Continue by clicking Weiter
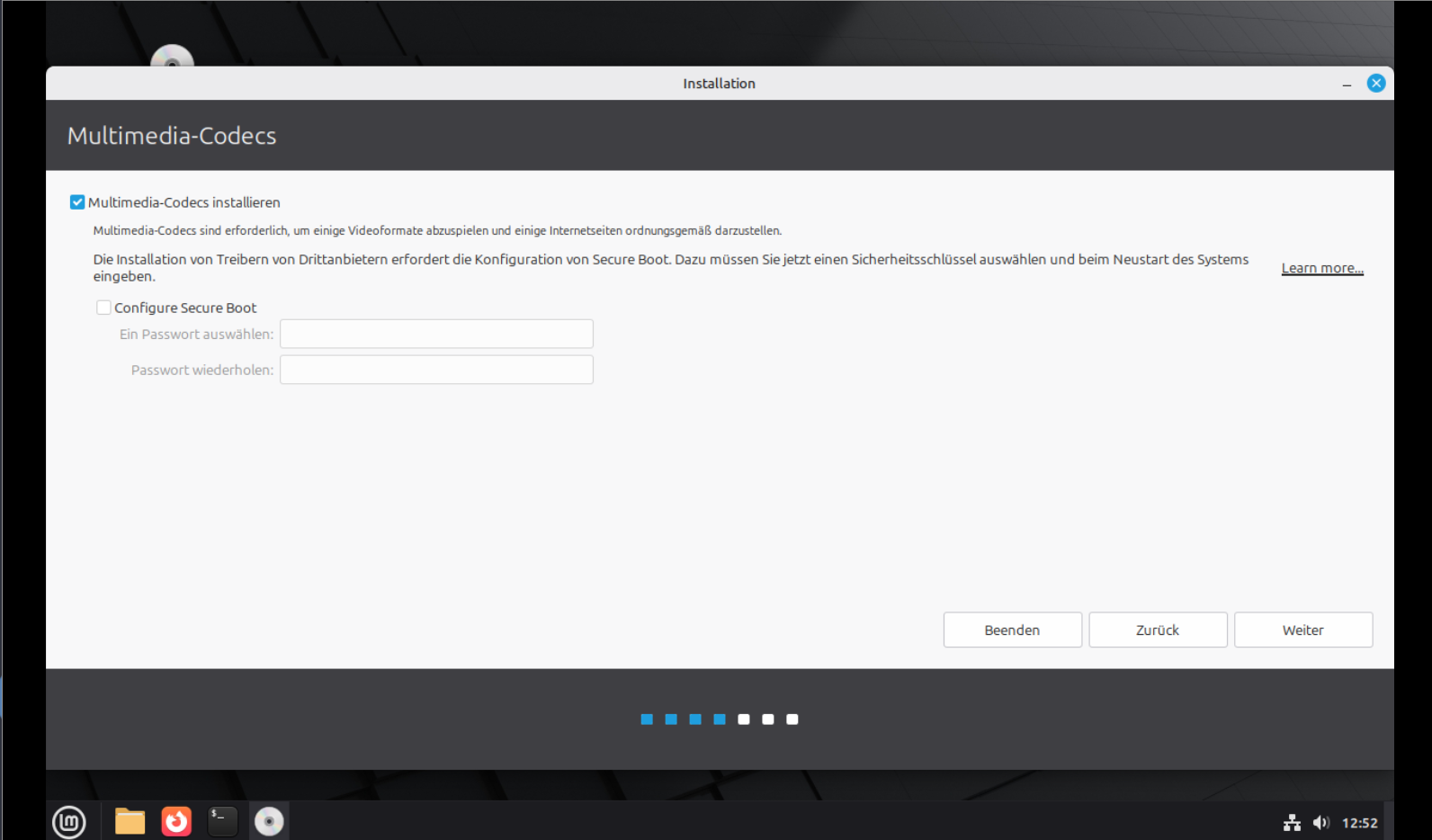The width and height of the screenshot is (1432, 840). pos(1302,630)
